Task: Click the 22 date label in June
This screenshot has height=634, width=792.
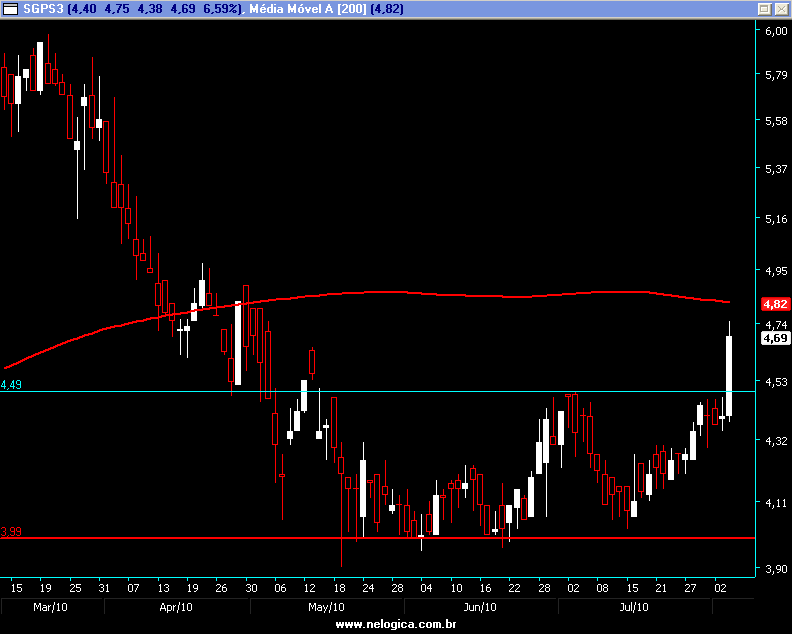Action: 514,588
